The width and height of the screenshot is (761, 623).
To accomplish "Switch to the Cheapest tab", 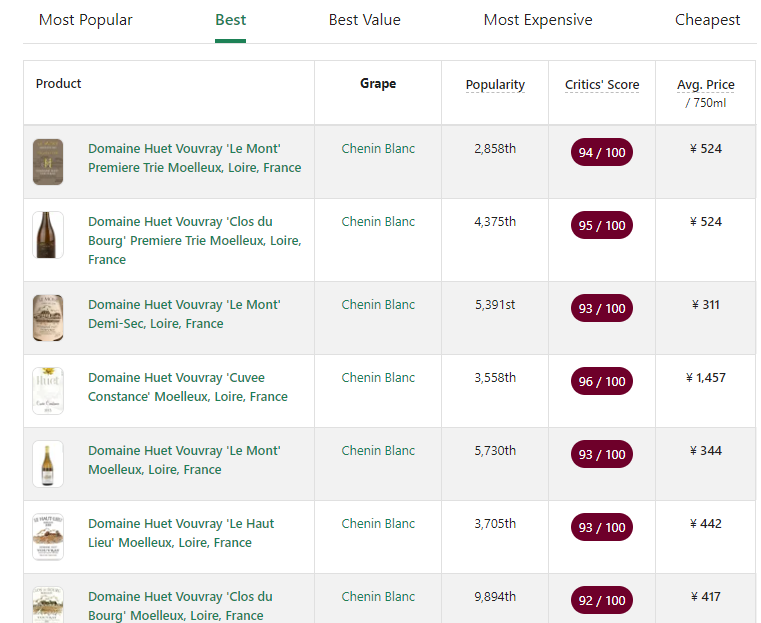I will coord(707,20).
